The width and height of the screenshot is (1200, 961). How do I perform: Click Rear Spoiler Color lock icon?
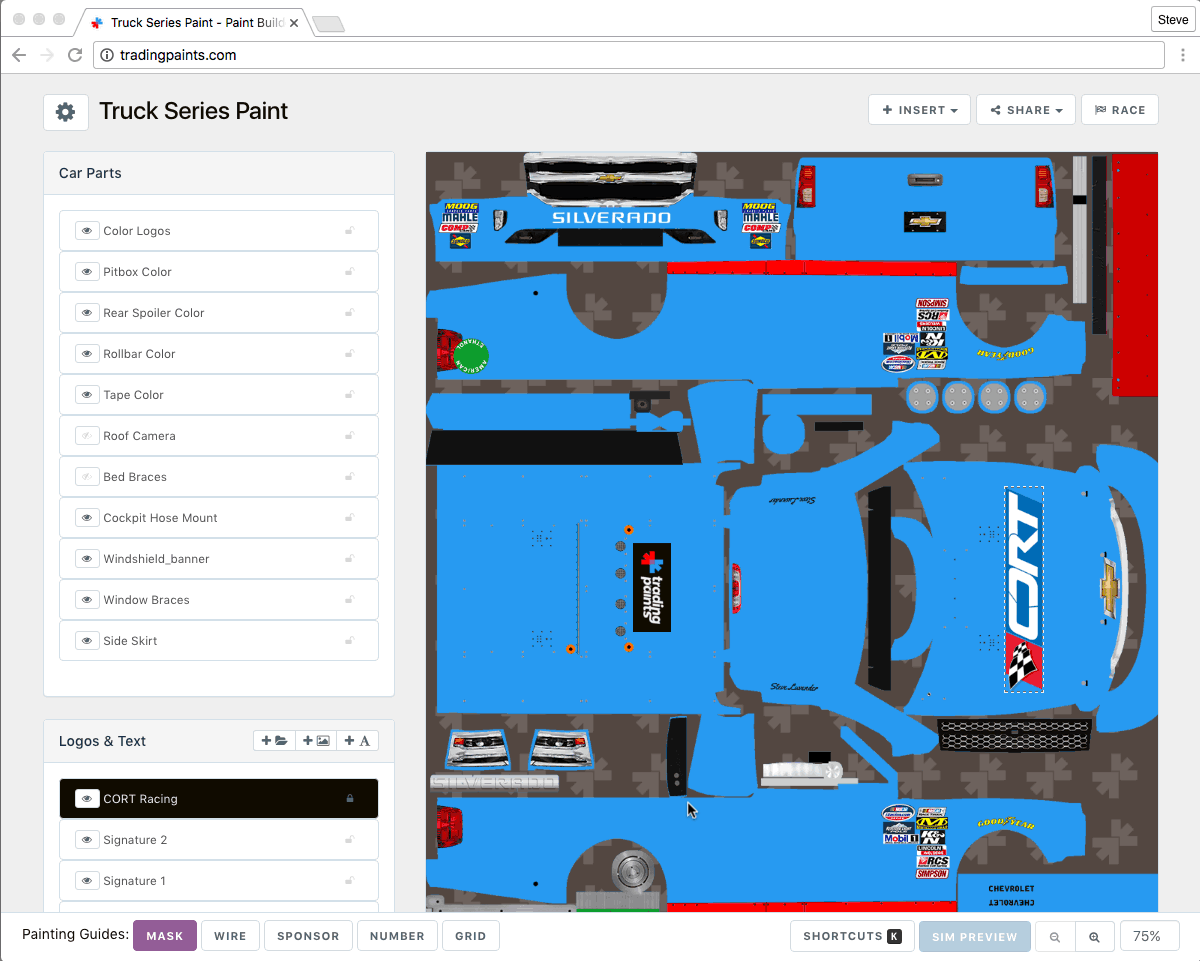tap(350, 313)
